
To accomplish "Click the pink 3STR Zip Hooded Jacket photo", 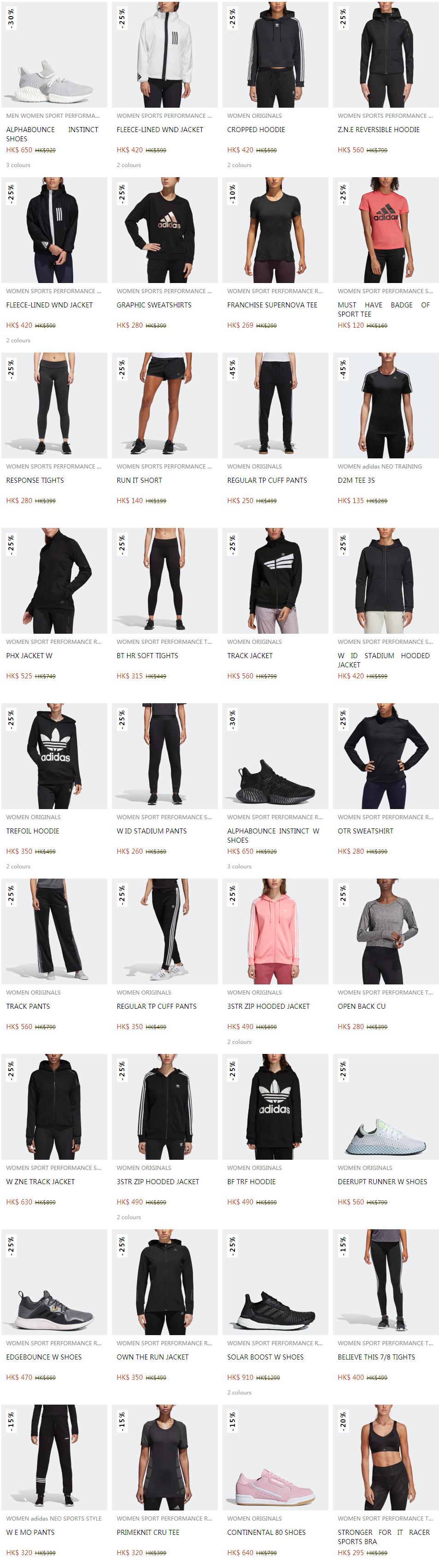I will point(275,932).
